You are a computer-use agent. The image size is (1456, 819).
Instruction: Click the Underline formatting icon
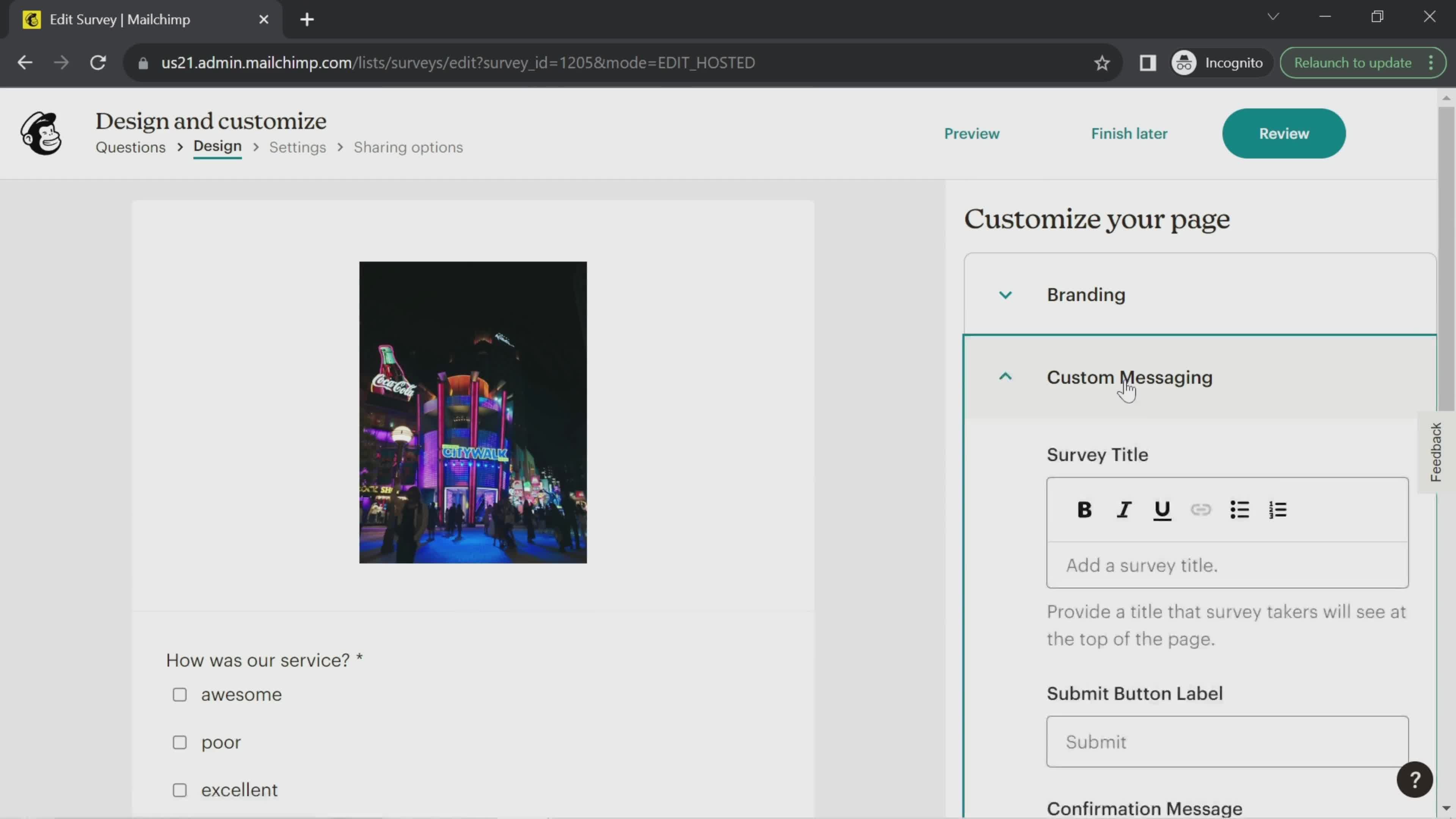click(1162, 510)
